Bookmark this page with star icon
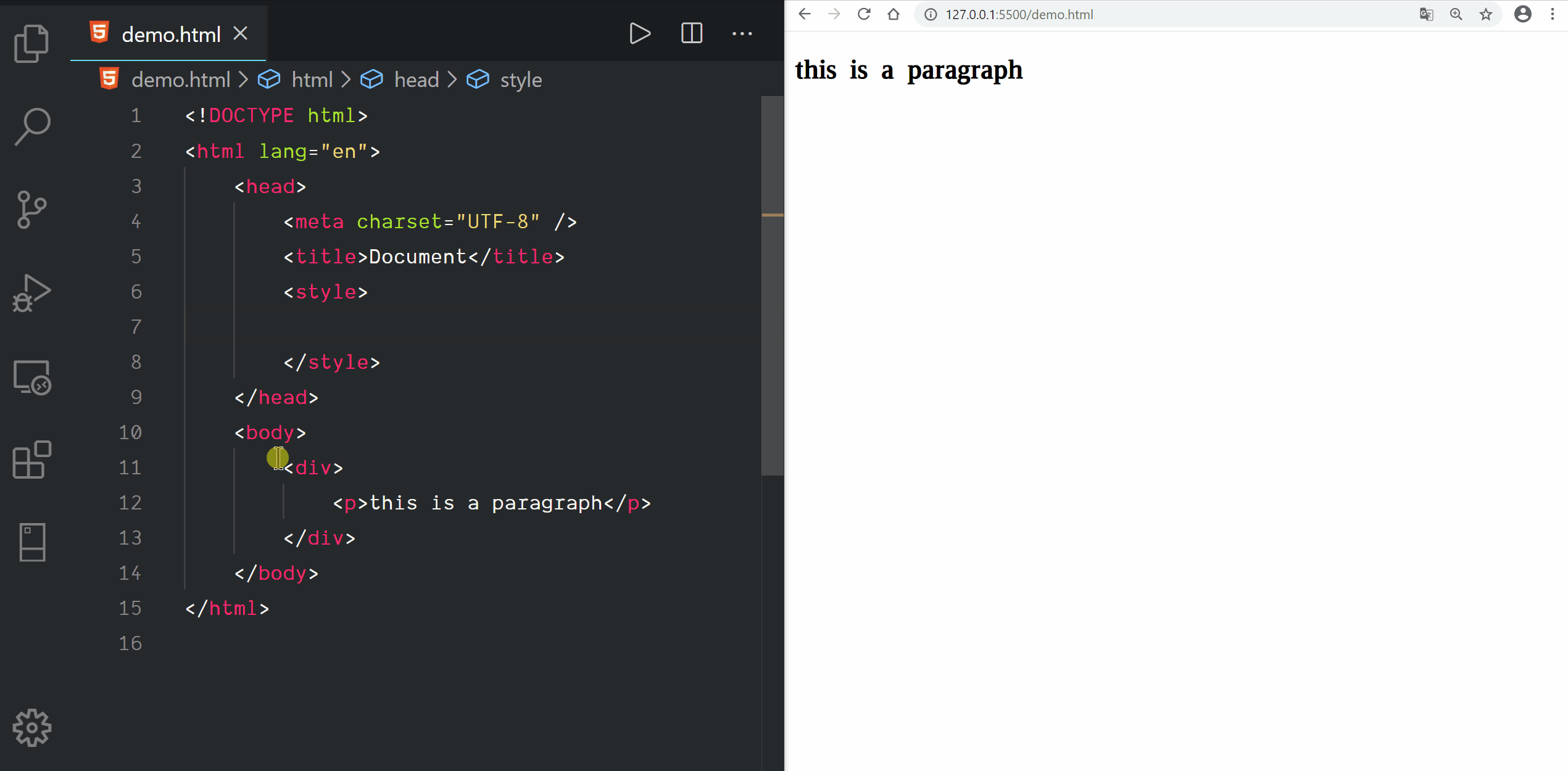The width and height of the screenshot is (1568, 771). pos(1485,14)
